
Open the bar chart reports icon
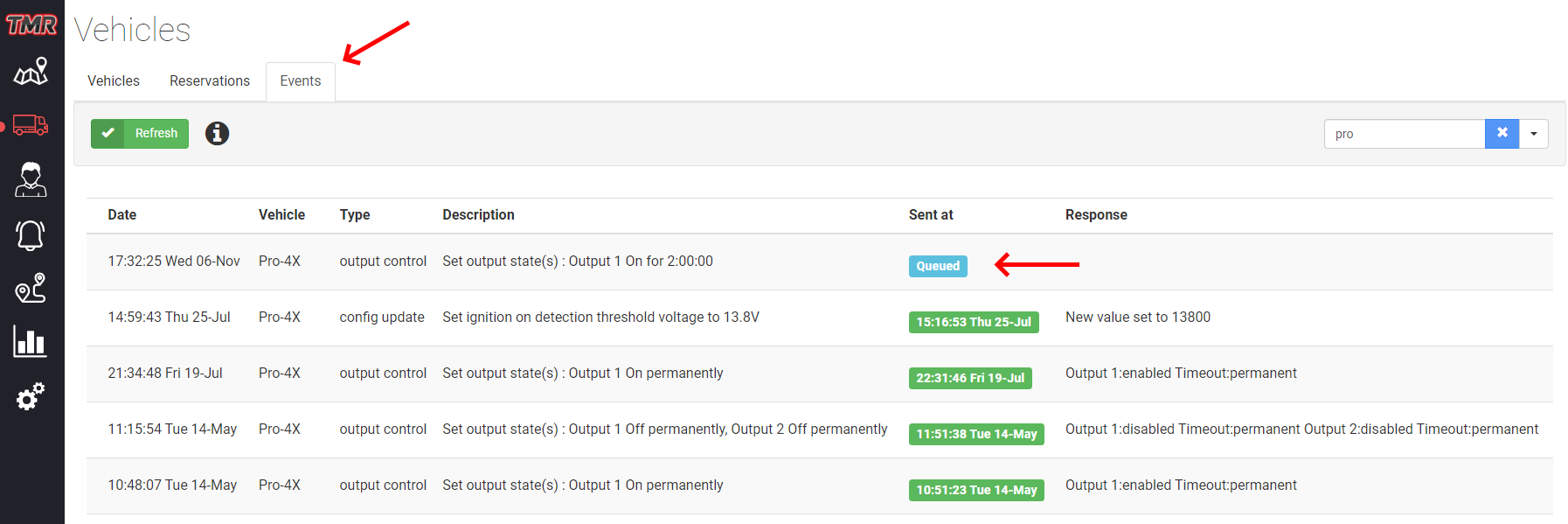tap(31, 341)
